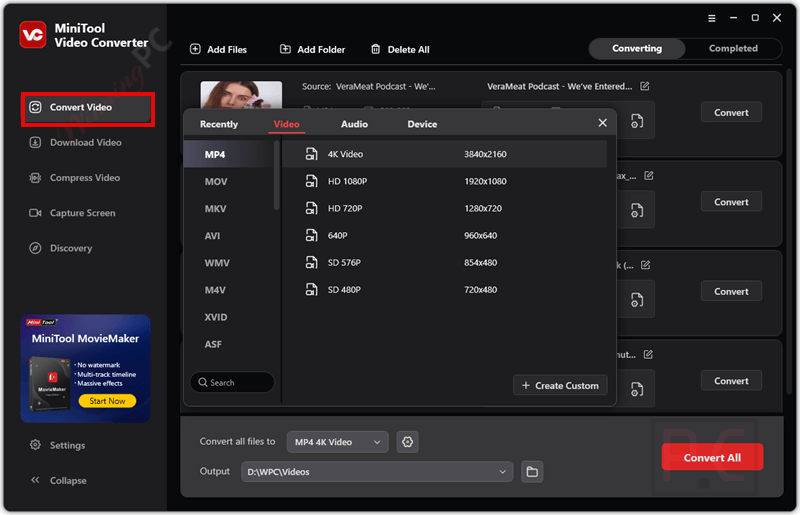The width and height of the screenshot is (800, 515).
Task: Open the format settings icon in the first file row
Action: coord(637,121)
